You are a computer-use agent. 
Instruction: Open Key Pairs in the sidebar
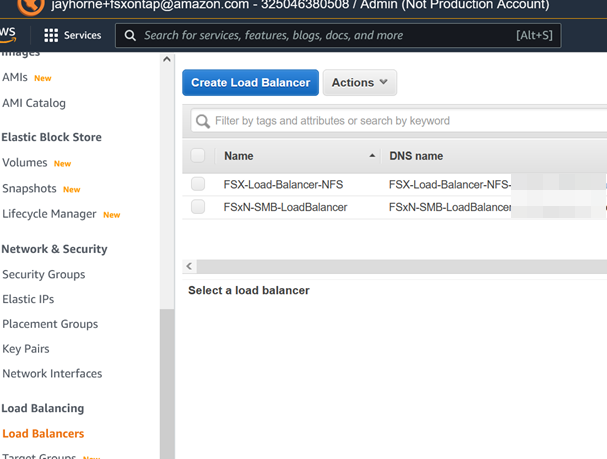26,349
